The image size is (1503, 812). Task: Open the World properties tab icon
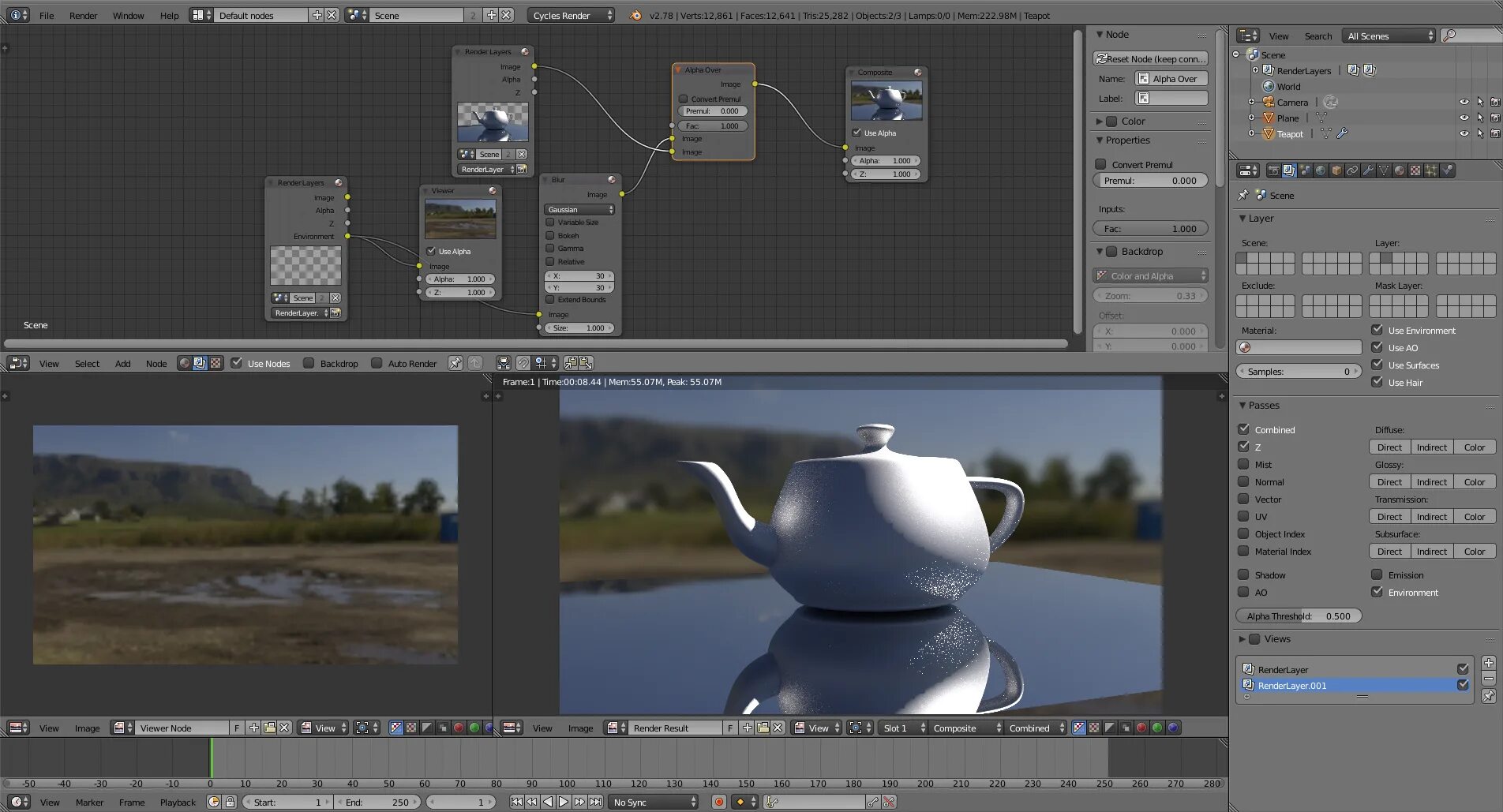tap(1321, 170)
